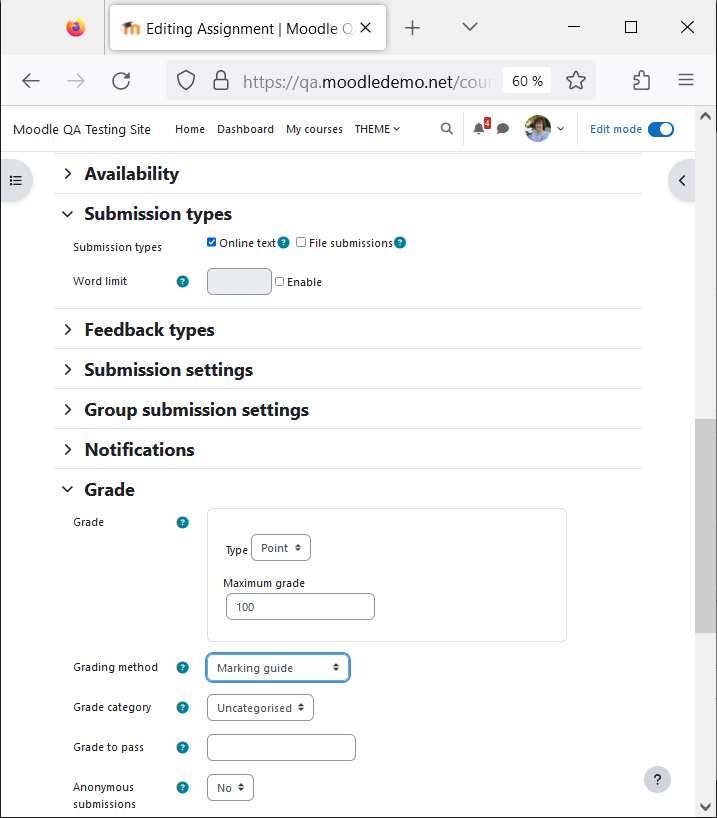Open the THEME menu
This screenshot has width=717, height=818.
pyautogui.click(x=377, y=129)
